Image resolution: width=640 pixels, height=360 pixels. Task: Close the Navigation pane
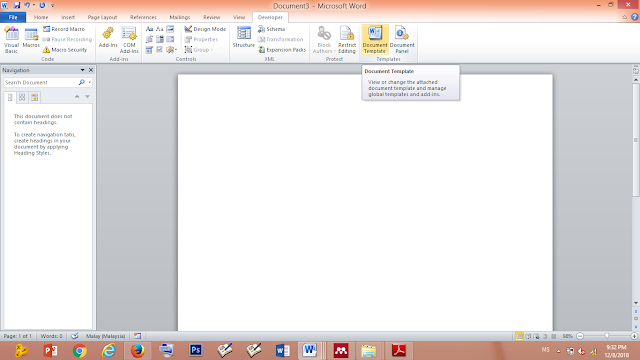point(91,70)
